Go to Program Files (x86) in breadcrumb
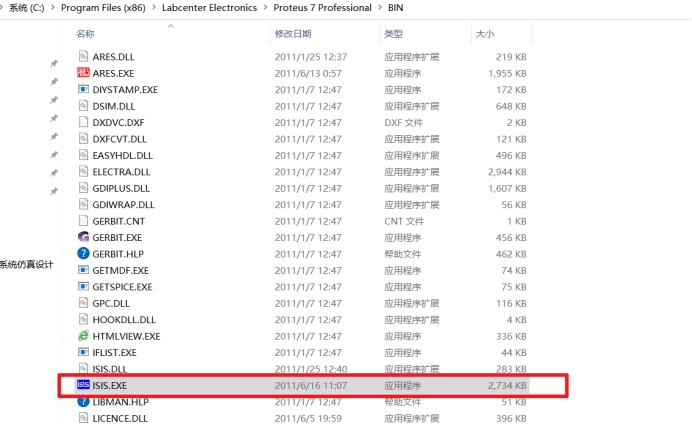Viewport: 692px width, 427px height. (103, 7)
